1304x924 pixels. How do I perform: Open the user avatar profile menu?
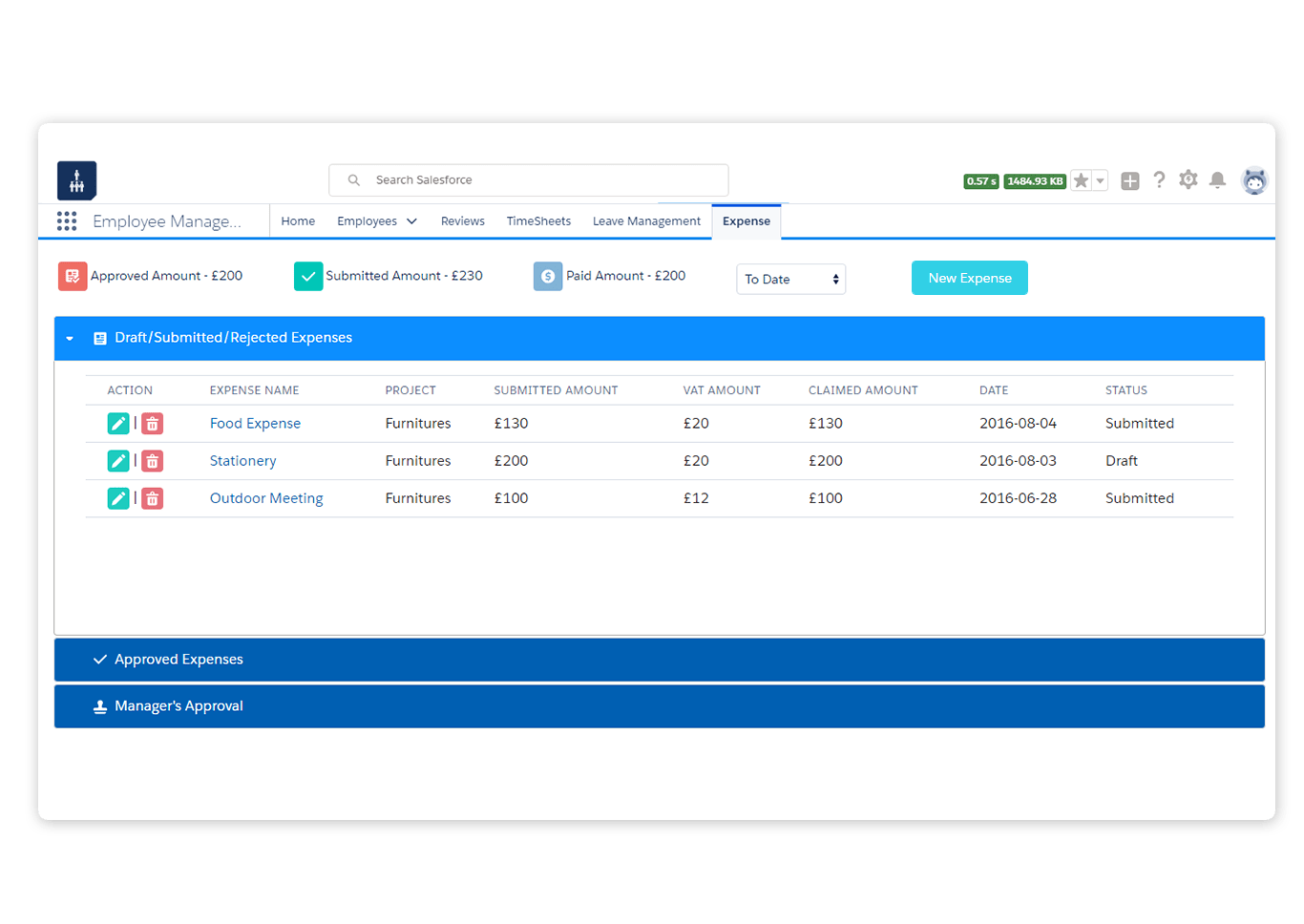1253,180
